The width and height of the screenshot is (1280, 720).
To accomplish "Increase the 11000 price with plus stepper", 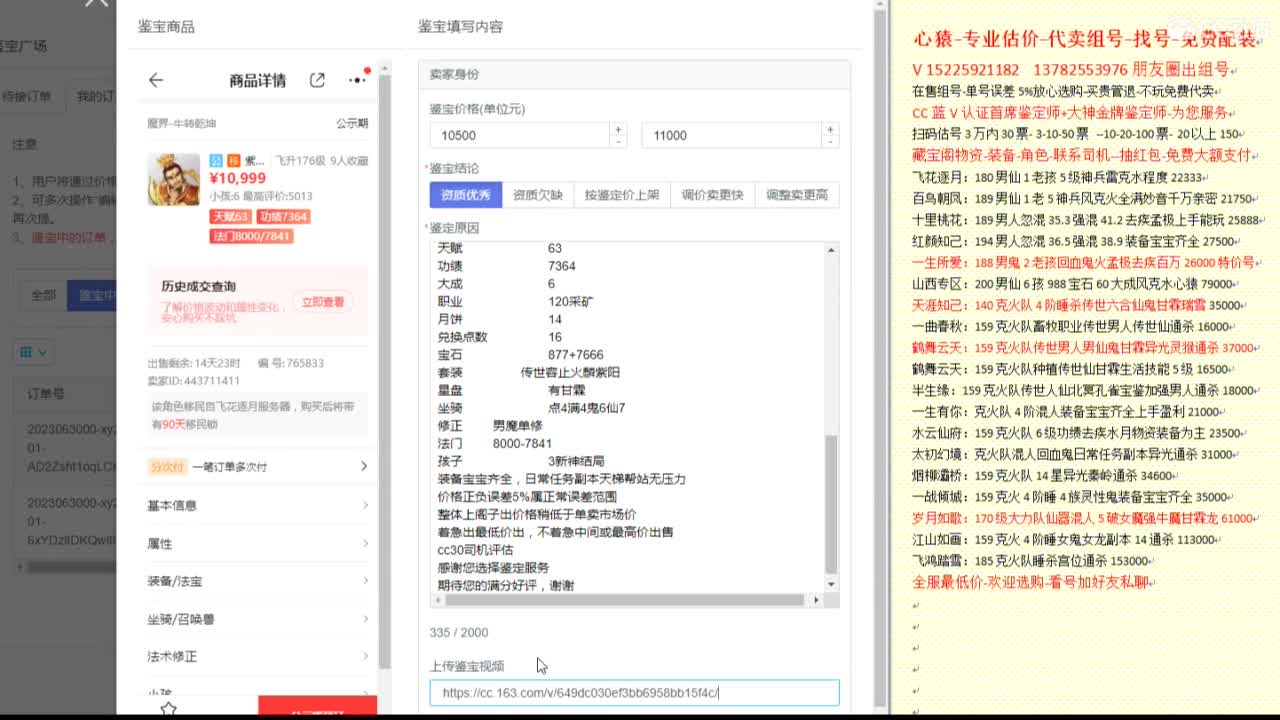I will point(829,129).
